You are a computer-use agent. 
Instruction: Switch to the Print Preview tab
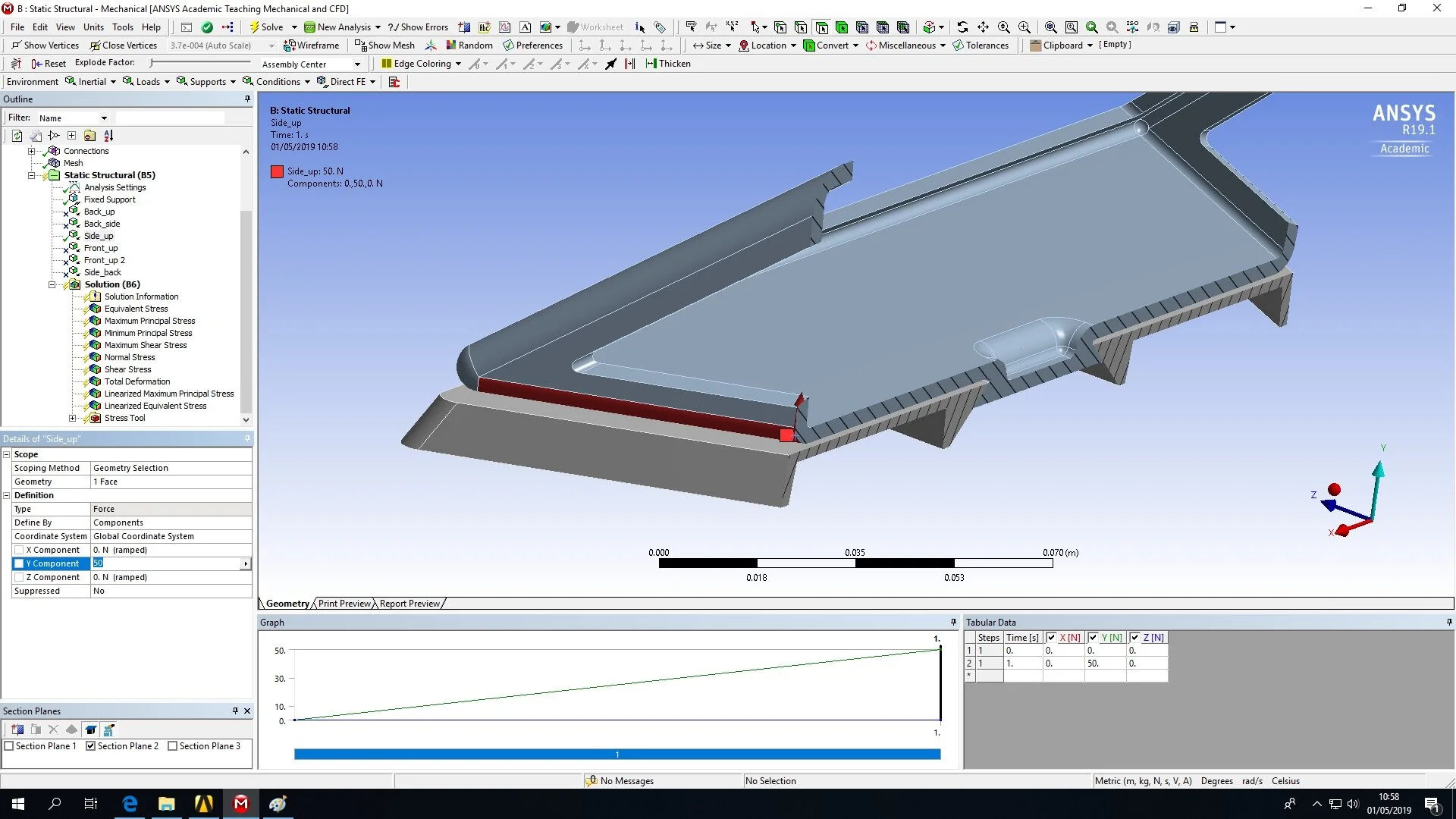[345, 604]
